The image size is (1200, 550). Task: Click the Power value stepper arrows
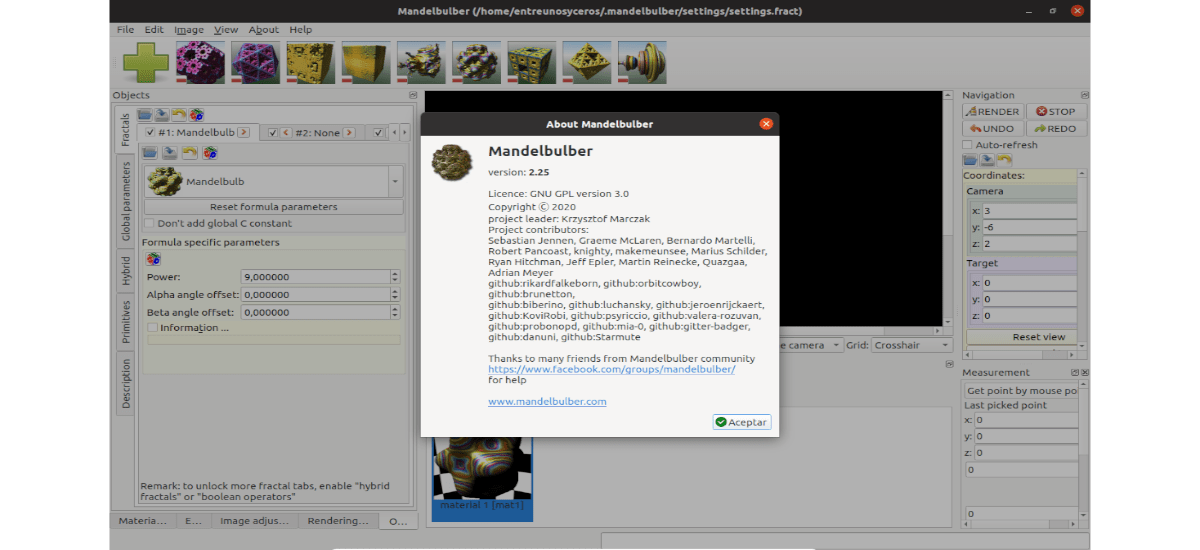[395, 277]
